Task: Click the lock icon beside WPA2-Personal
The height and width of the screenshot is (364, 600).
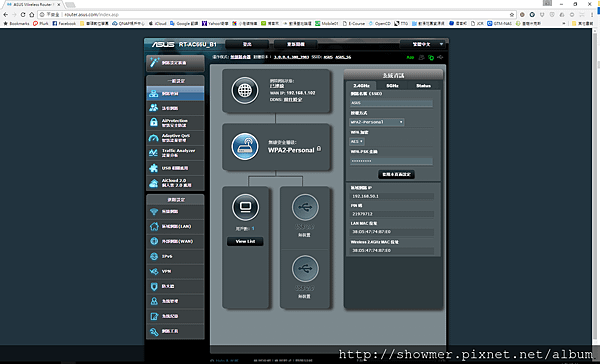Action: [x=319, y=149]
